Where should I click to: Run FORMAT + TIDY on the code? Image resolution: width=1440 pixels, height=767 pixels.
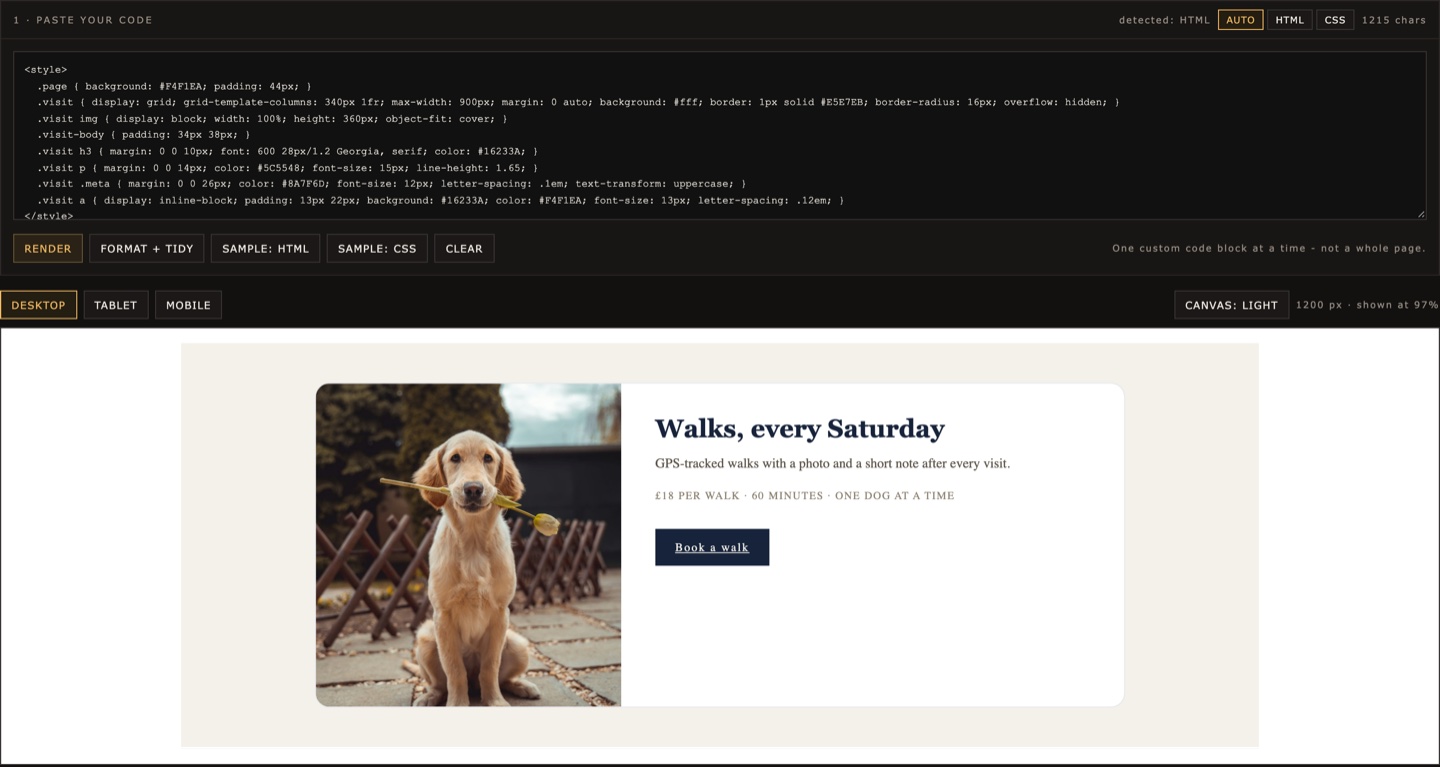pos(147,248)
